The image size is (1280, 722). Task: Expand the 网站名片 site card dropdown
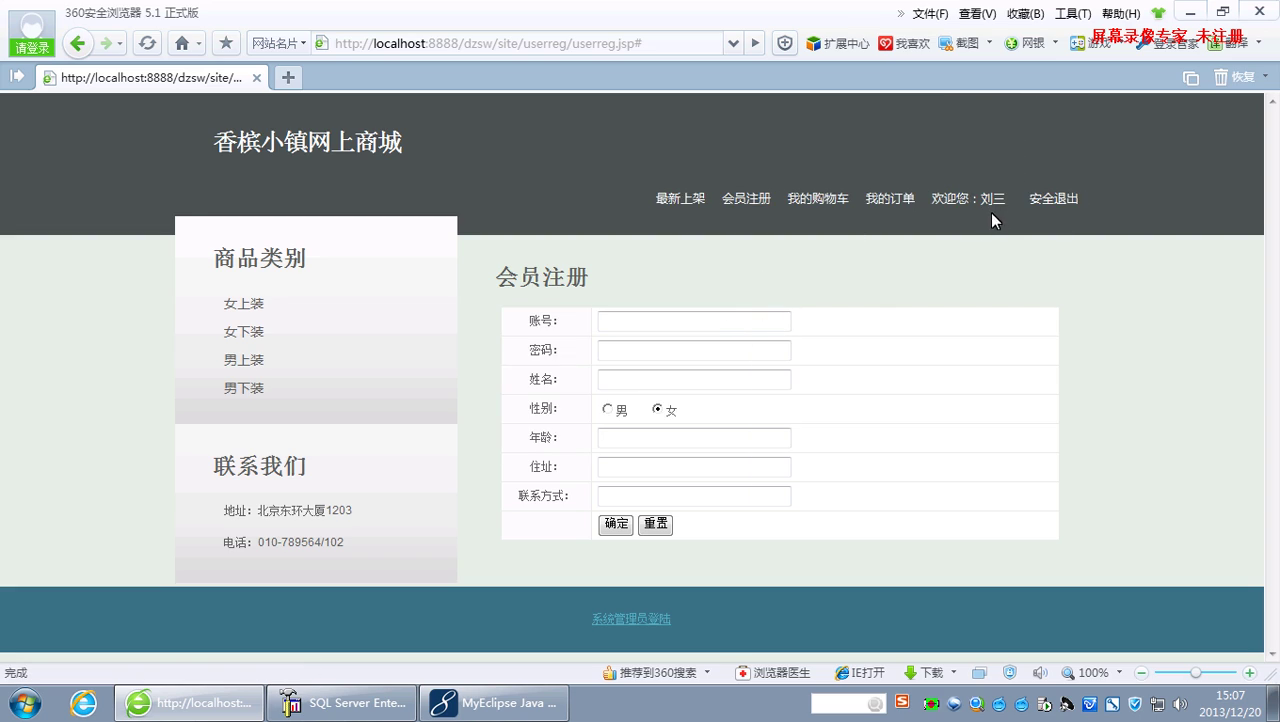[278, 43]
